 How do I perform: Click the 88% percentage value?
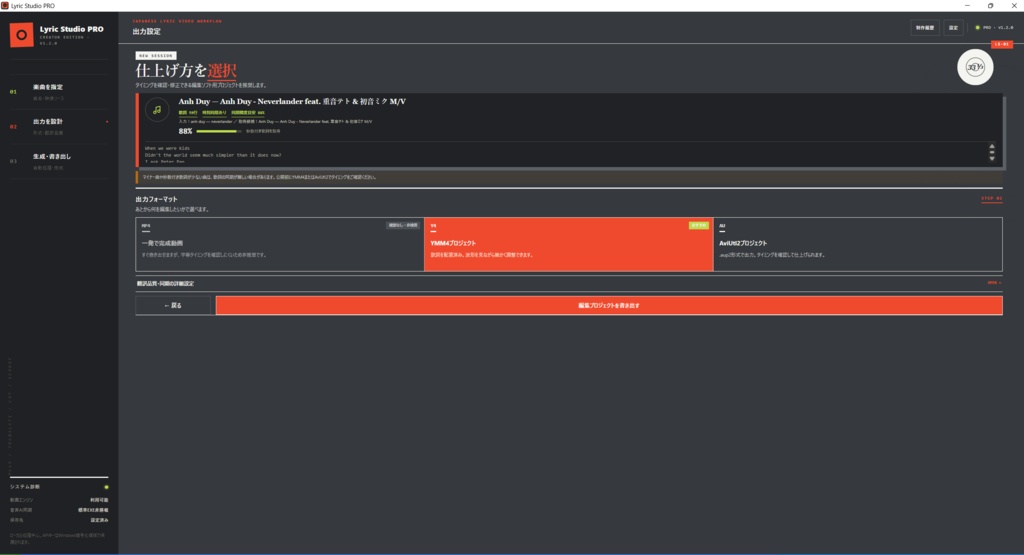point(185,131)
